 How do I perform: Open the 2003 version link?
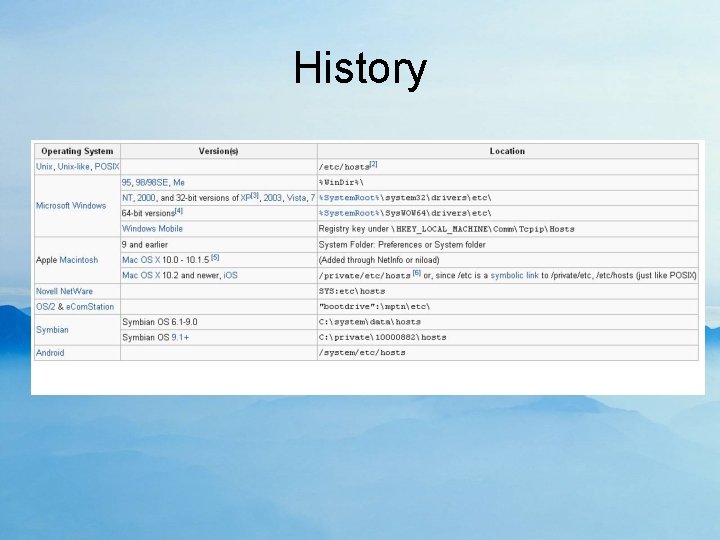[x=272, y=198]
